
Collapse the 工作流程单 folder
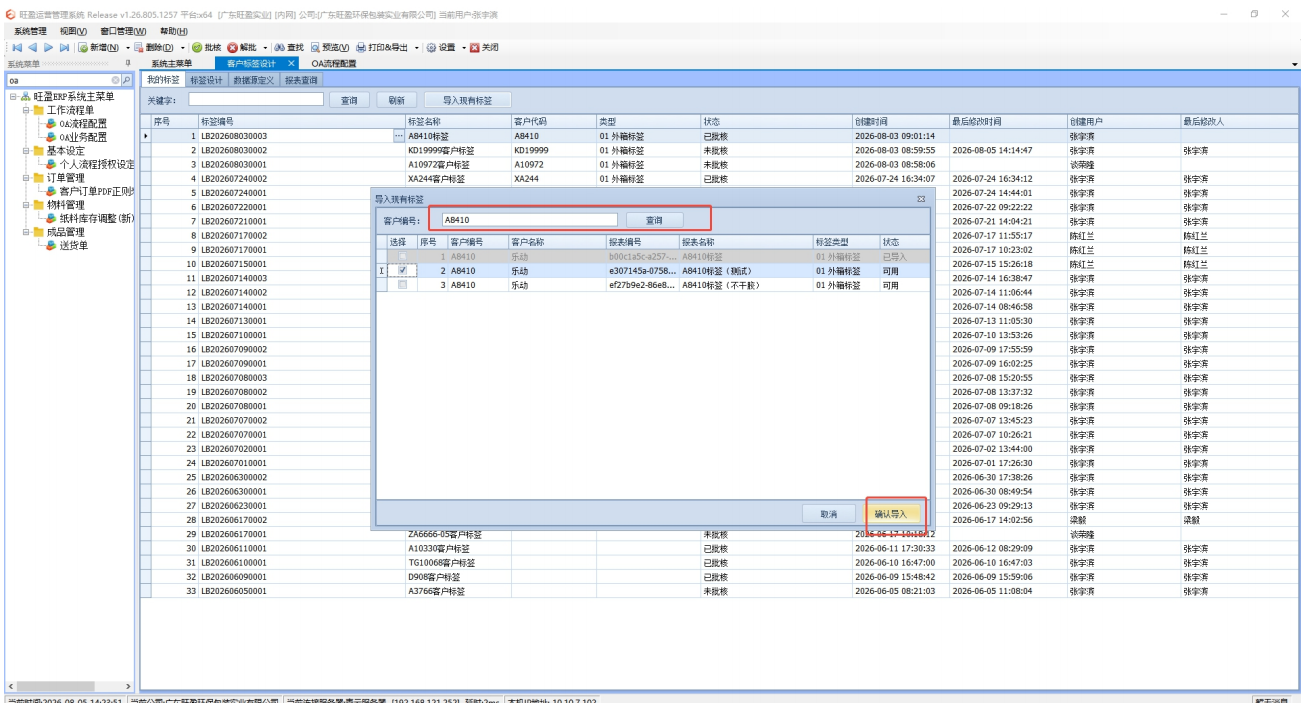pyautogui.click(x=26, y=110)
